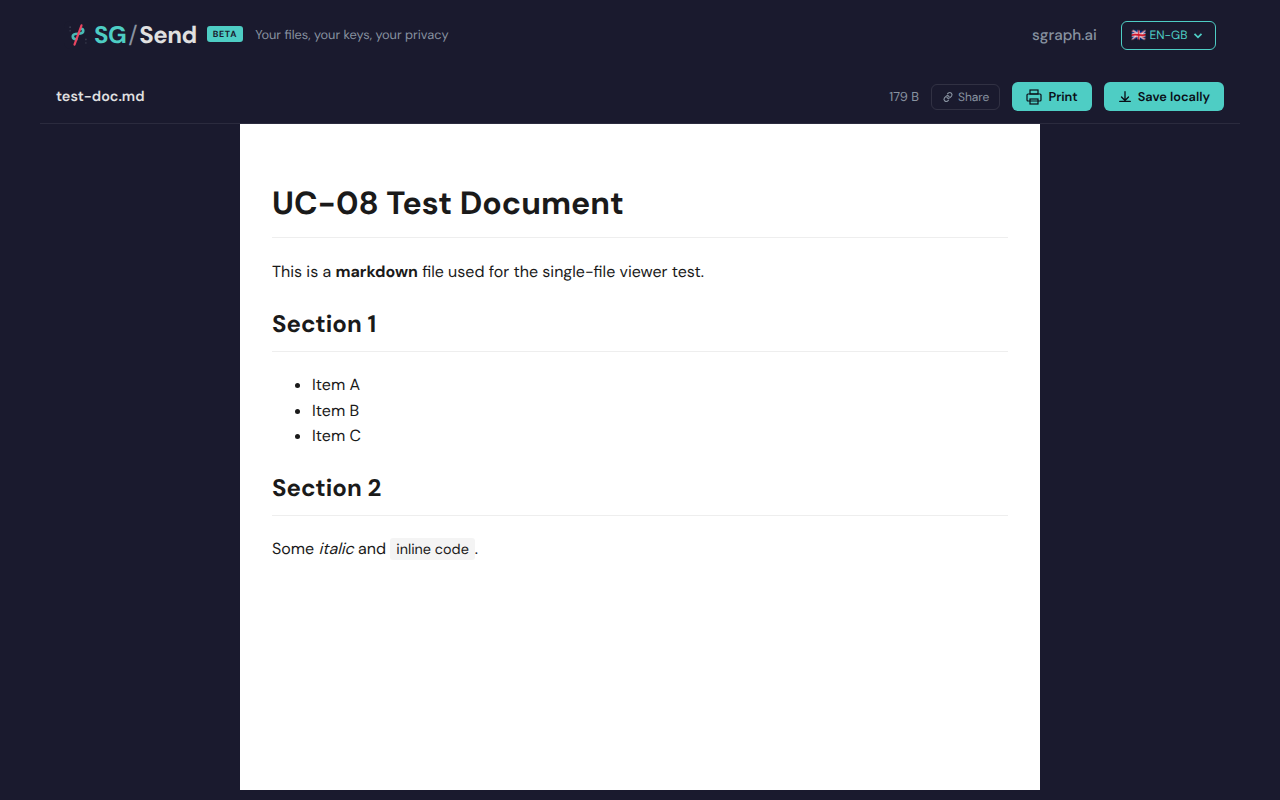Image resolution: width=1280 pixels, height=800 pixels.
Task: Select Item C in the bullet list
Action: [x=336, y=436]
